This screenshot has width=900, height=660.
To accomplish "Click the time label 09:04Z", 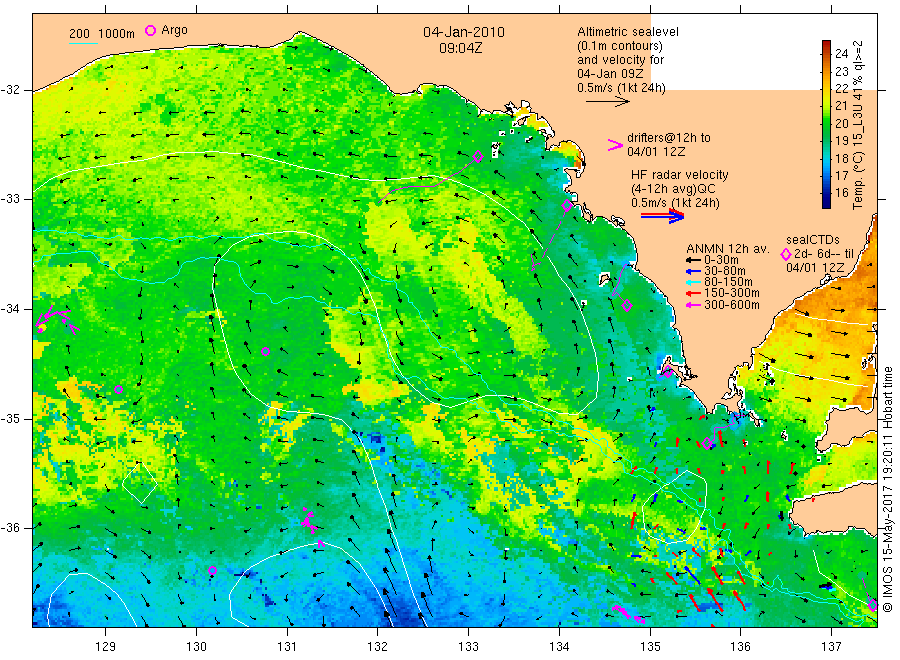I will [460, 48].
